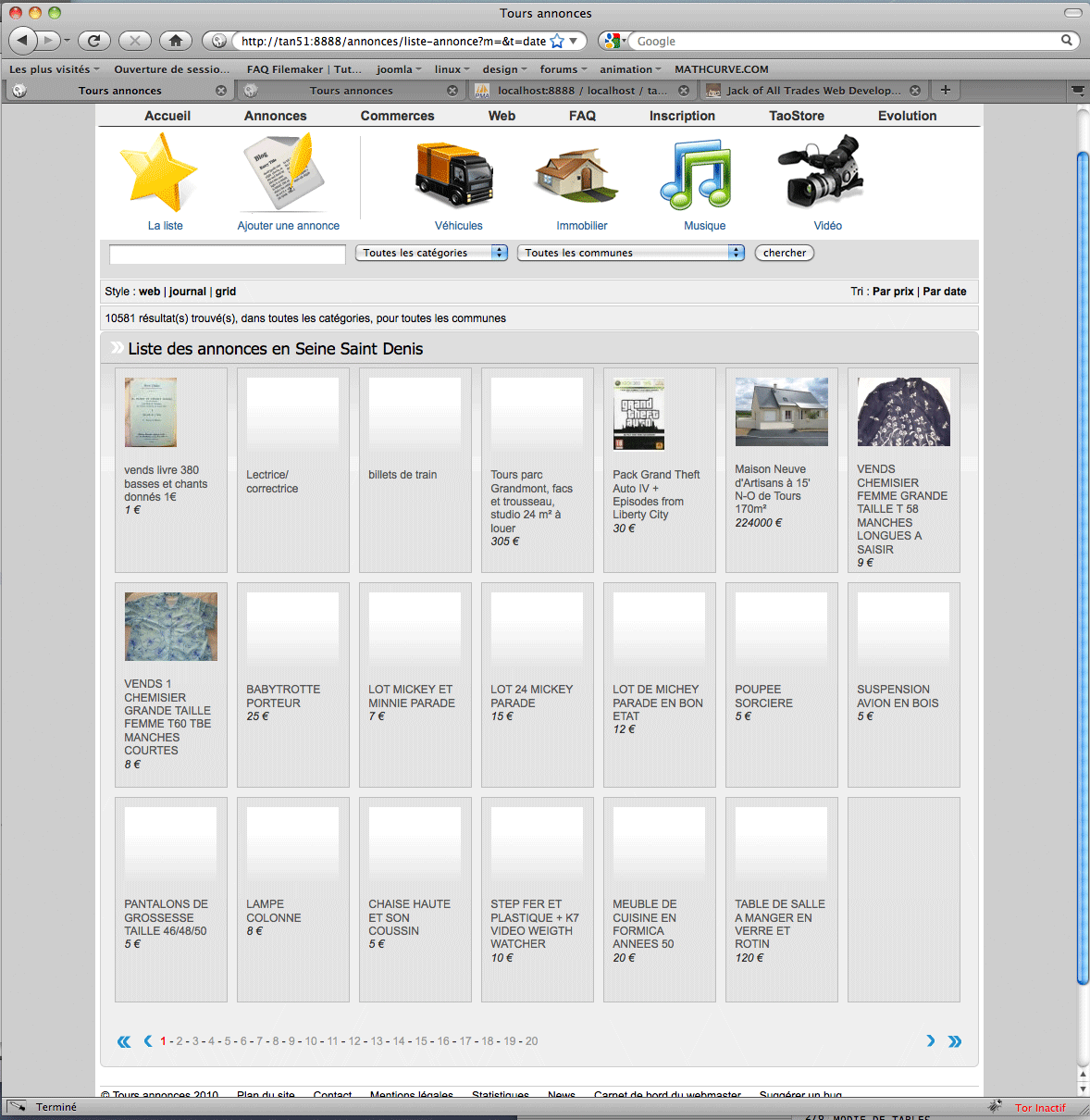The image size is (1090, 1120).
Task: Open a new browser tab with plus button
Action: tap(946, 90)
